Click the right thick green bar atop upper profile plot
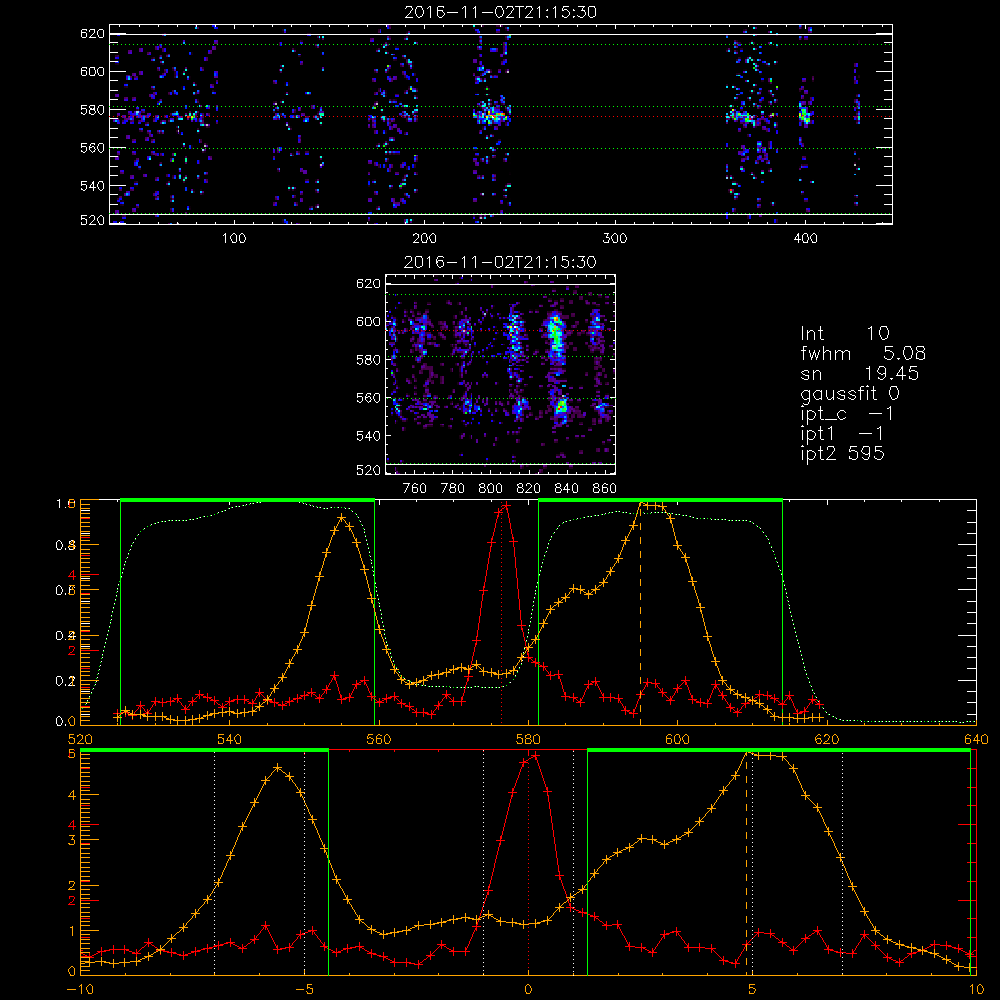 click(660, 500)
